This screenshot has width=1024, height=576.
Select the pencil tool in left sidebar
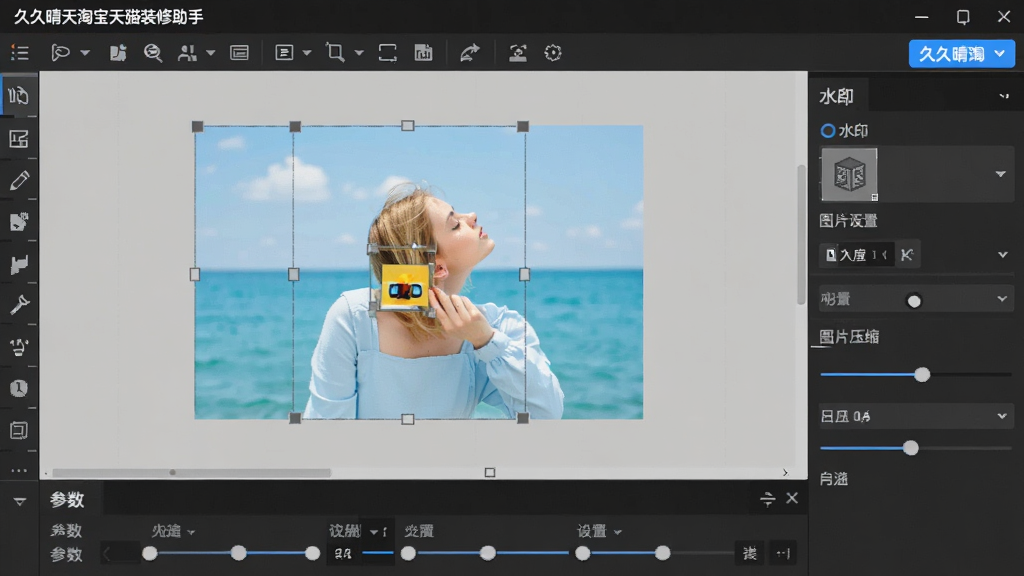[x=19, y=180]
